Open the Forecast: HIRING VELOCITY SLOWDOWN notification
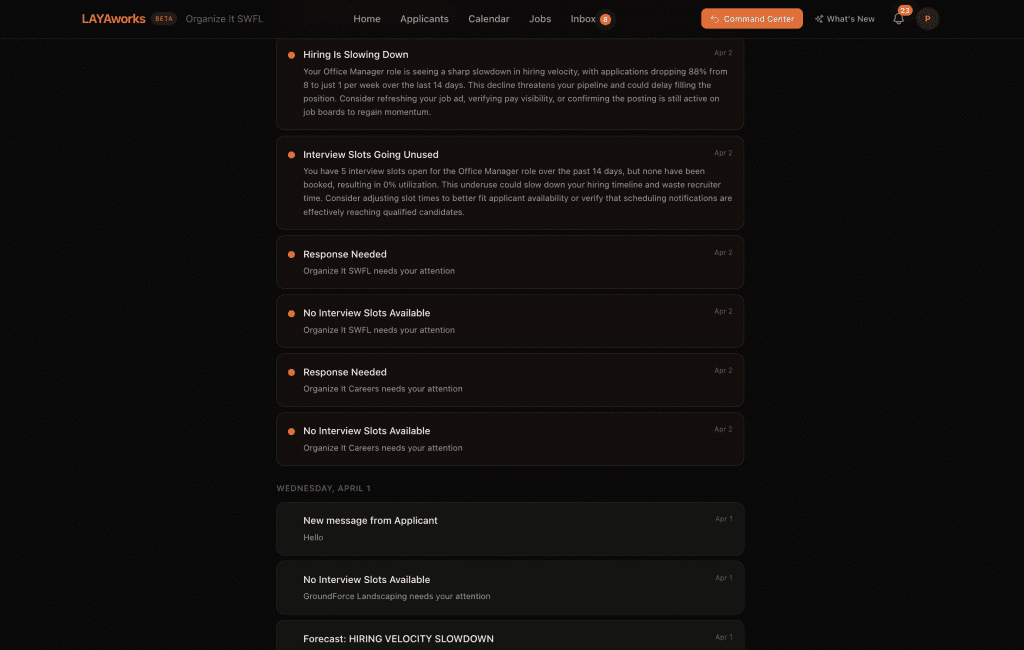Screen dimensions: 1024x650 [510, 638]
